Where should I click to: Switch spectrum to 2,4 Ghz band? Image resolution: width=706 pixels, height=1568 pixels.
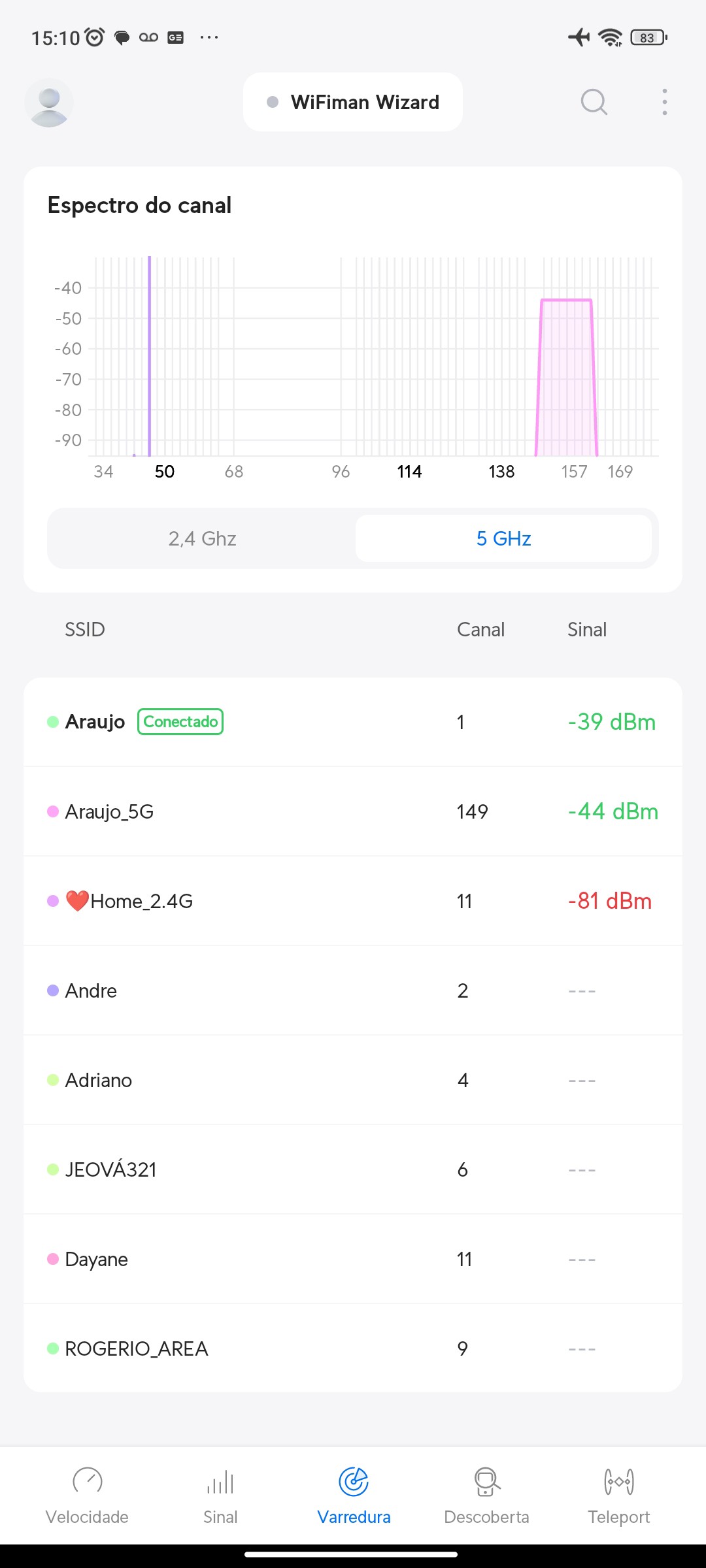(202, 539)
